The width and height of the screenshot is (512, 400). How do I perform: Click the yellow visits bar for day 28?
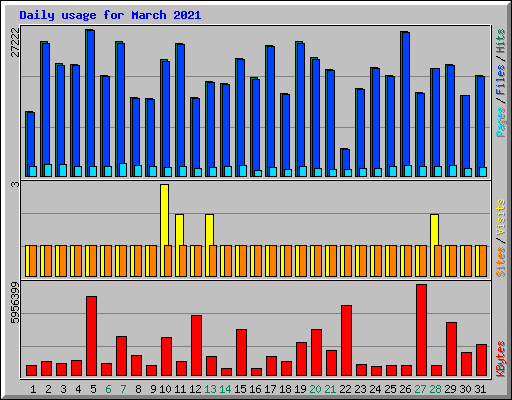point(434,230)
